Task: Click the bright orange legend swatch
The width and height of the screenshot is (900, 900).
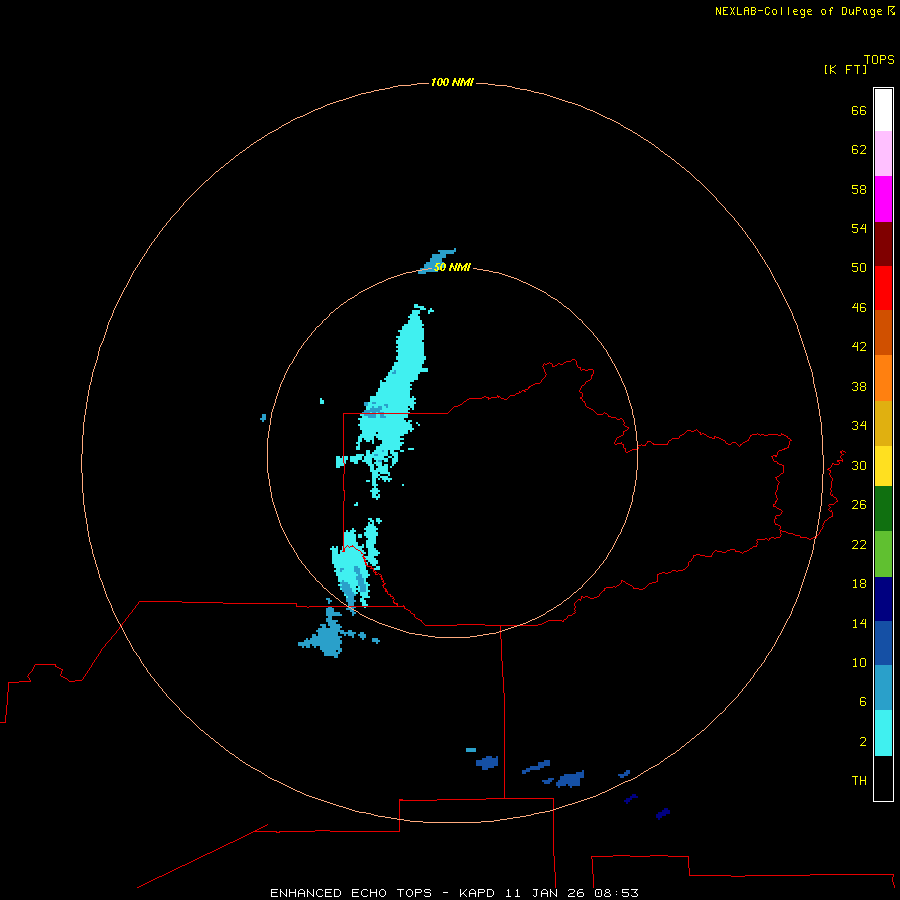Action: 883,378
